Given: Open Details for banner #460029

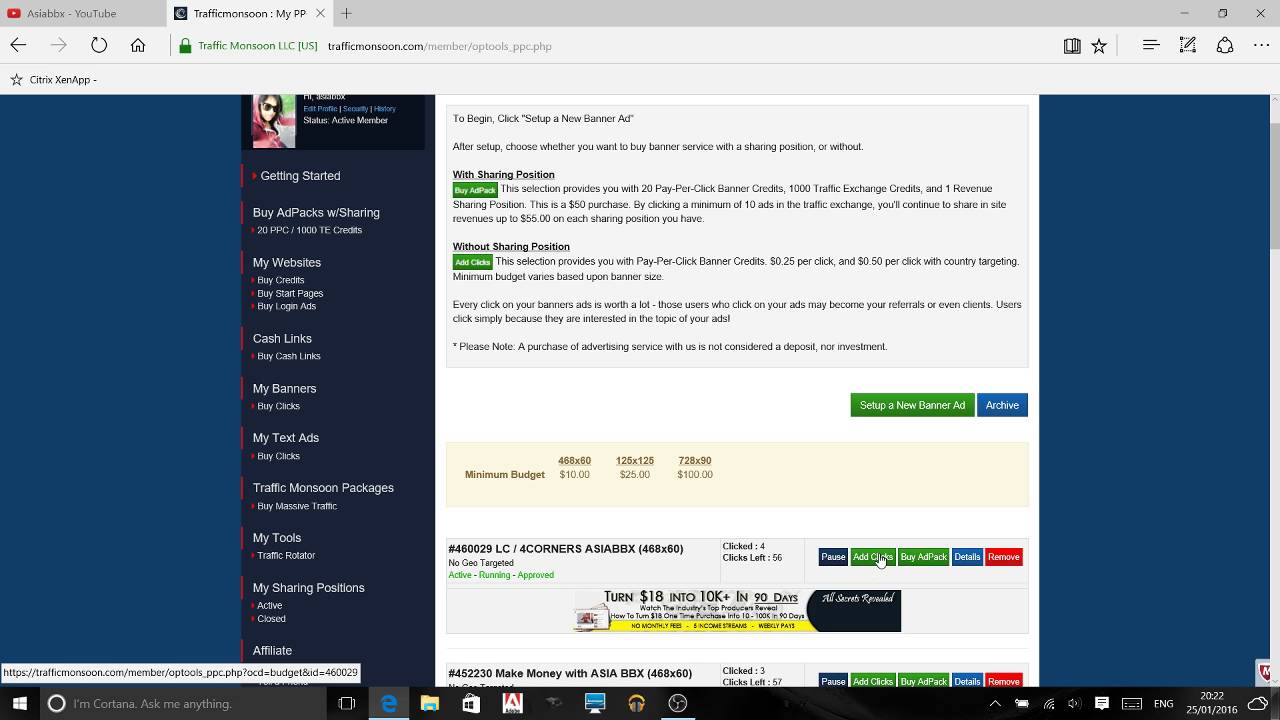Looking at the screenshot, I should [967, 557].
